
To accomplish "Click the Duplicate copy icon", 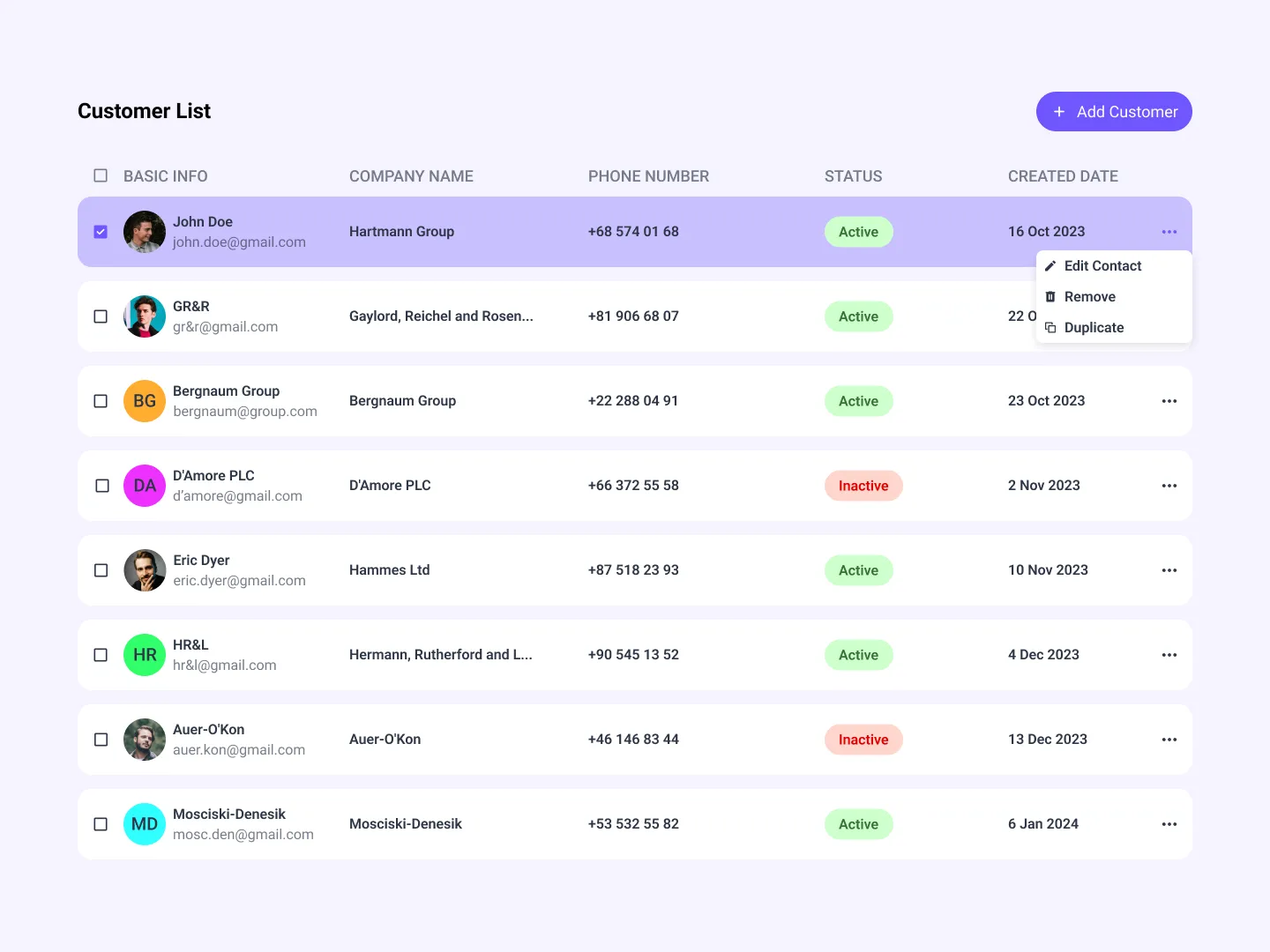I will coord(1050,327).
